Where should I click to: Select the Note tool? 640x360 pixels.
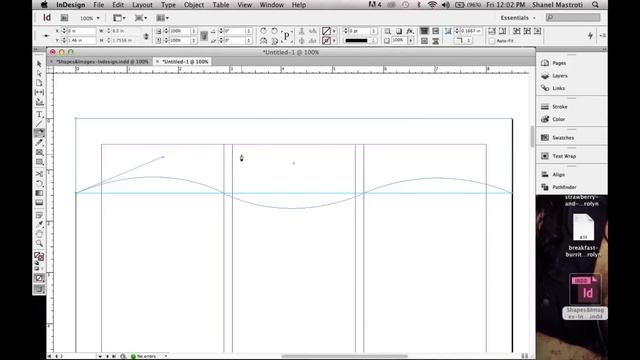[39, 215]
